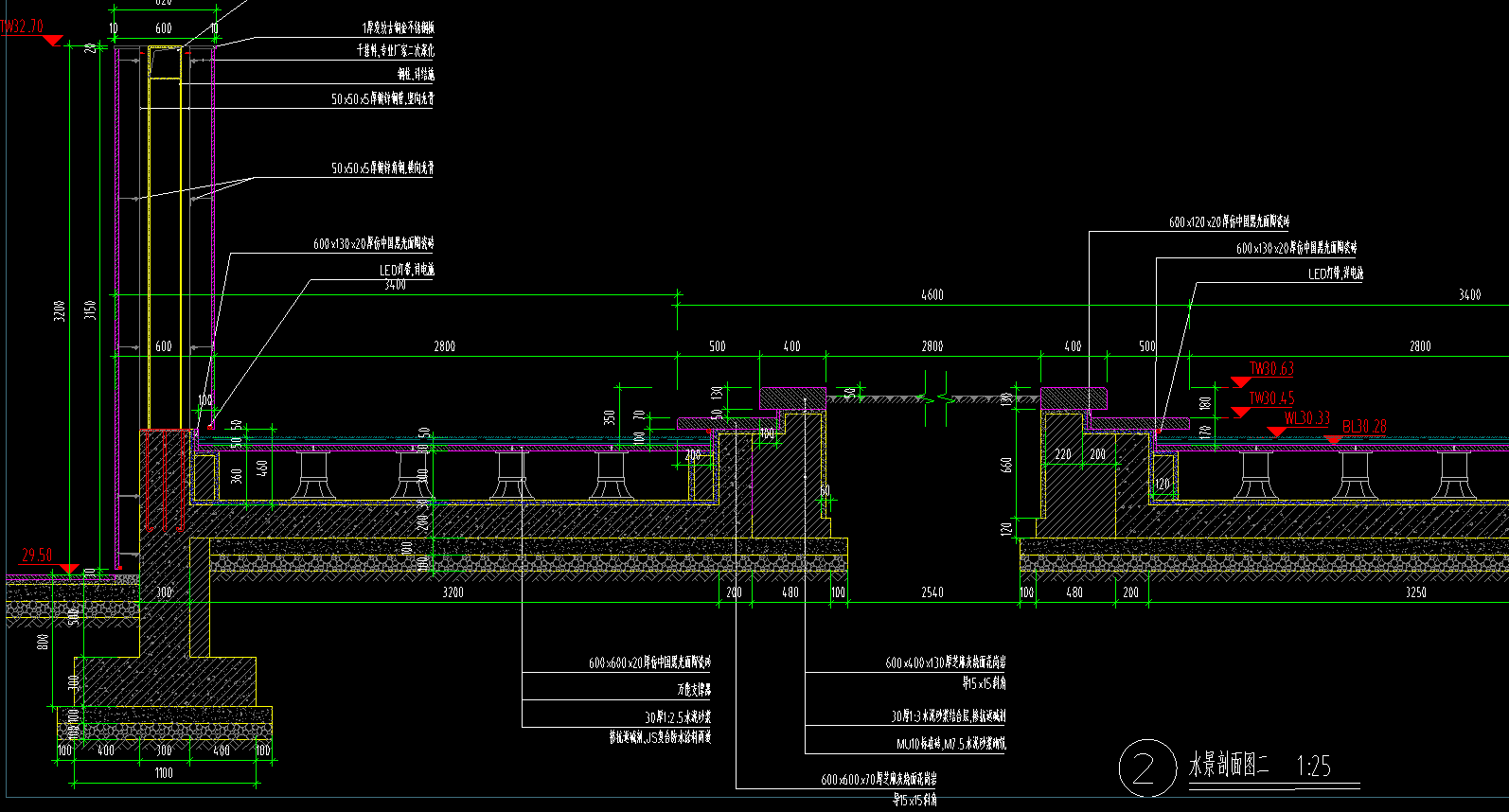Click the 600x600x20 ceramic tile note
This screenshot has height=812, width=1509.
pyautogui.click(x=649, y=663)
